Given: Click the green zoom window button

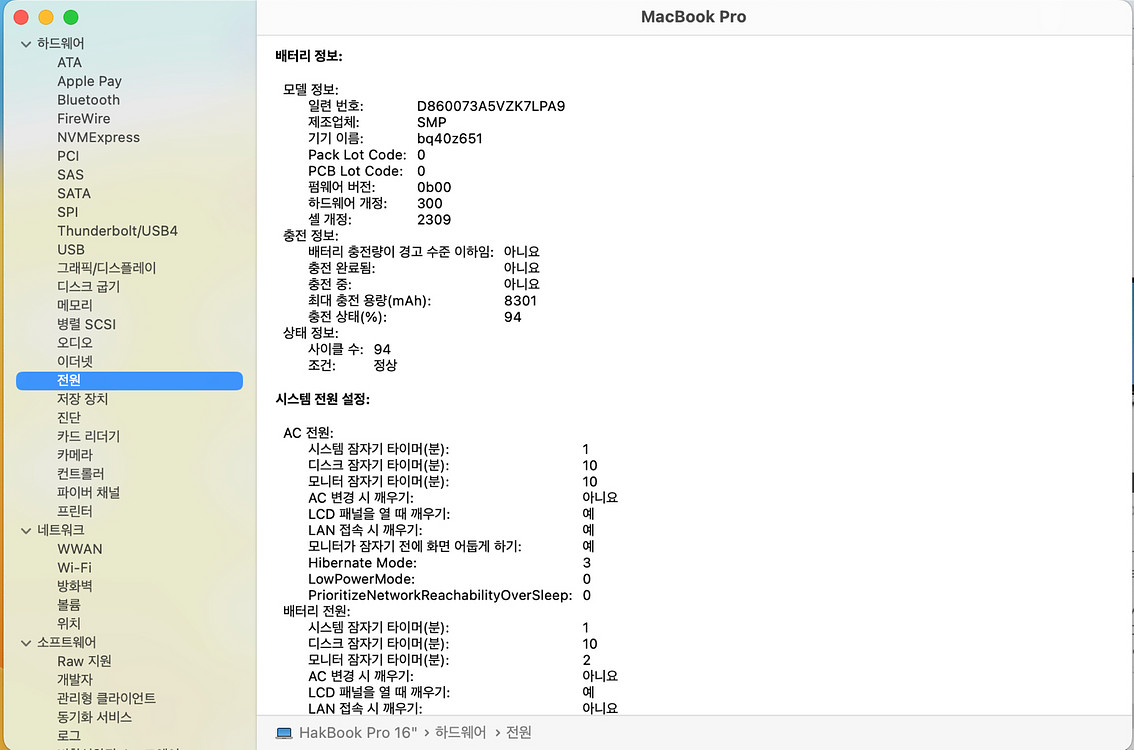Looking at the screenshot, I should click(x=71, y=17).
